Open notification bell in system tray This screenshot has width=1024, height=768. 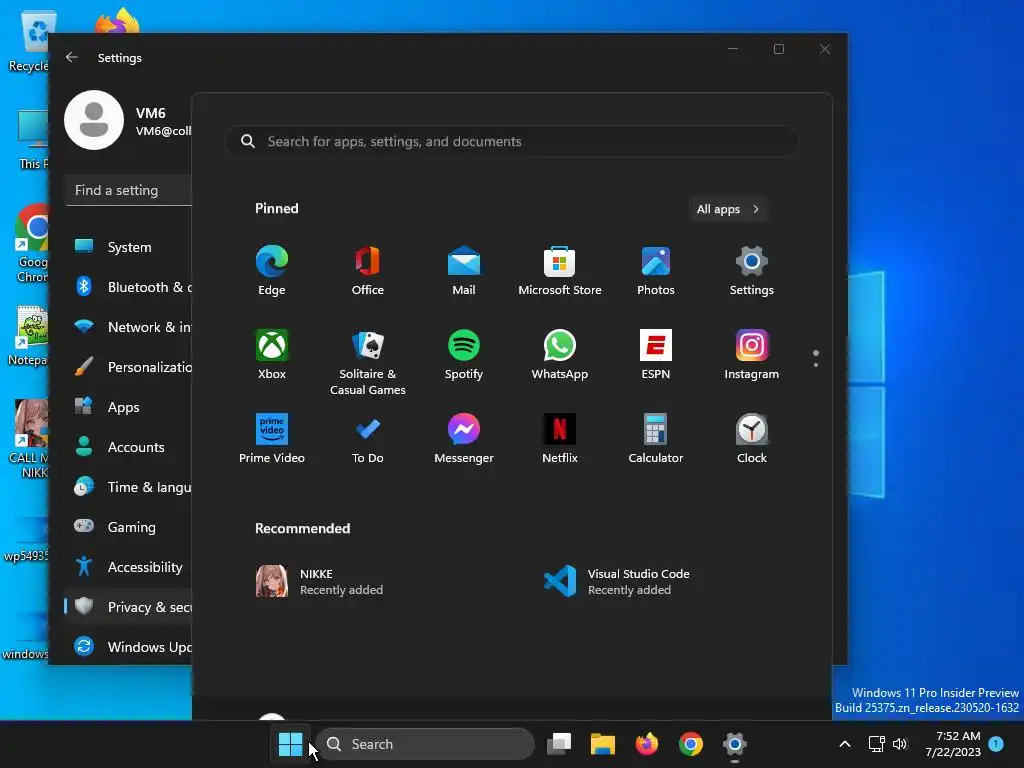(996, 743)
